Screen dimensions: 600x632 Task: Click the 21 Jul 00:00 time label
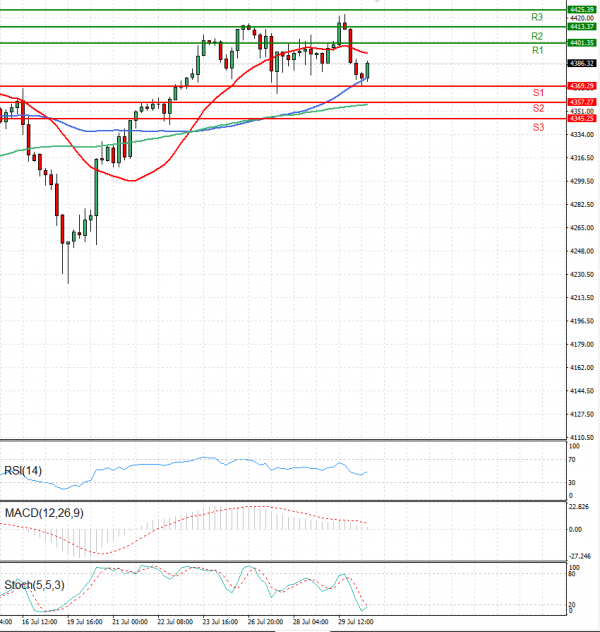click(130, 622)
